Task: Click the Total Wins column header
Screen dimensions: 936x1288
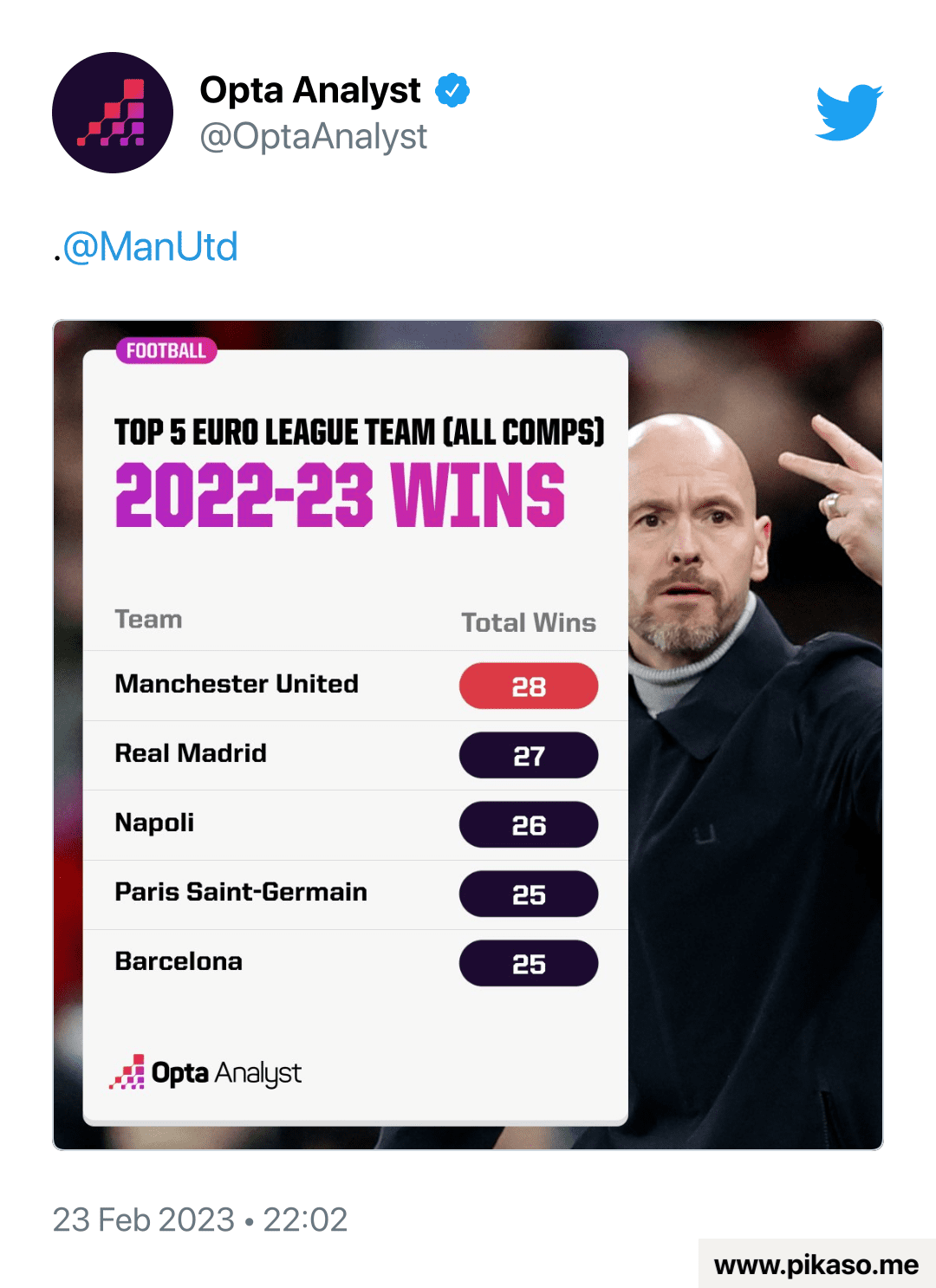Action: [x=529, y=622]
